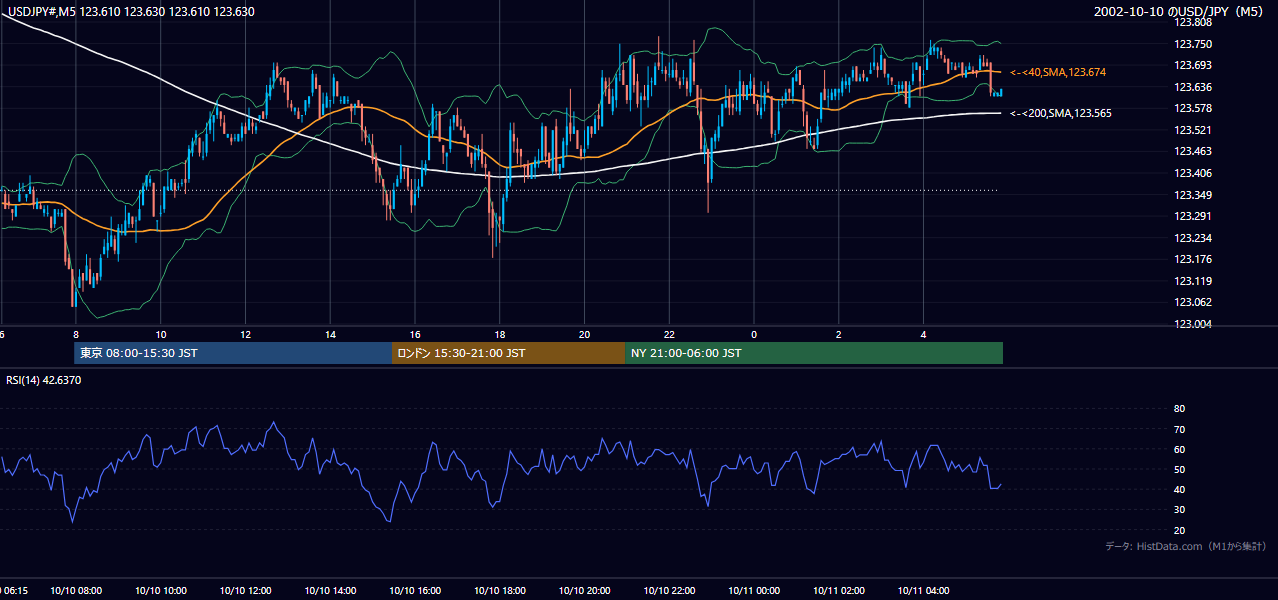Viewport: 1278px width, 600px height.
Task: Click hour label 0 under the price chart
Action: (754, 334)
